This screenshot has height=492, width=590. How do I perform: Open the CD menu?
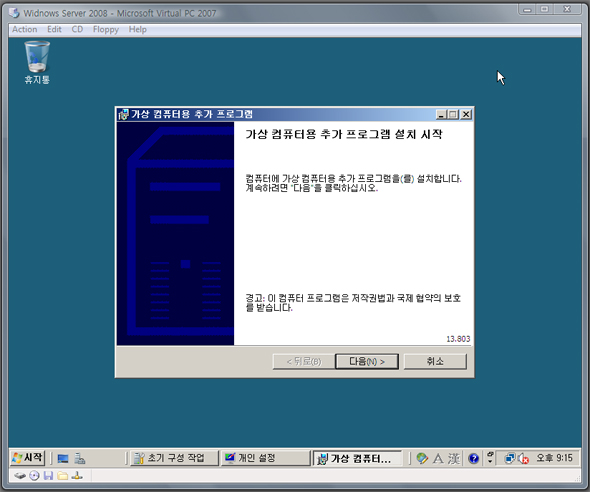coord(77,29)
